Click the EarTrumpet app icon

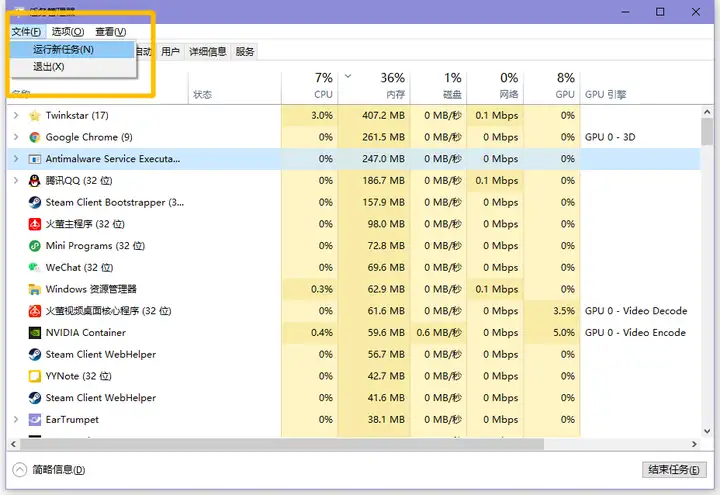click(x=34, y=419)
